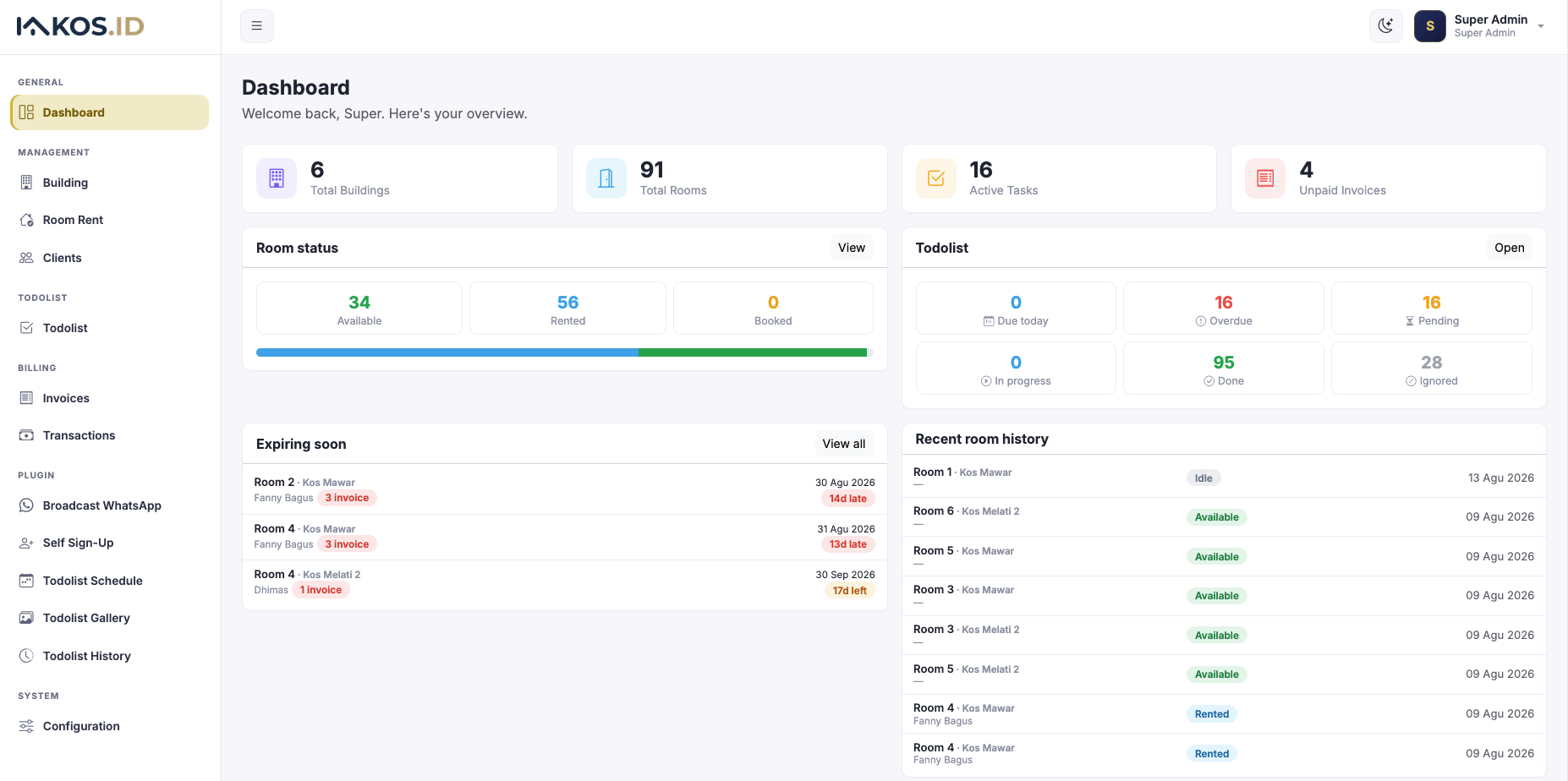Click the Available badge for Room 6
Screen dimensions: 1568x781
tap(1216, 517)
